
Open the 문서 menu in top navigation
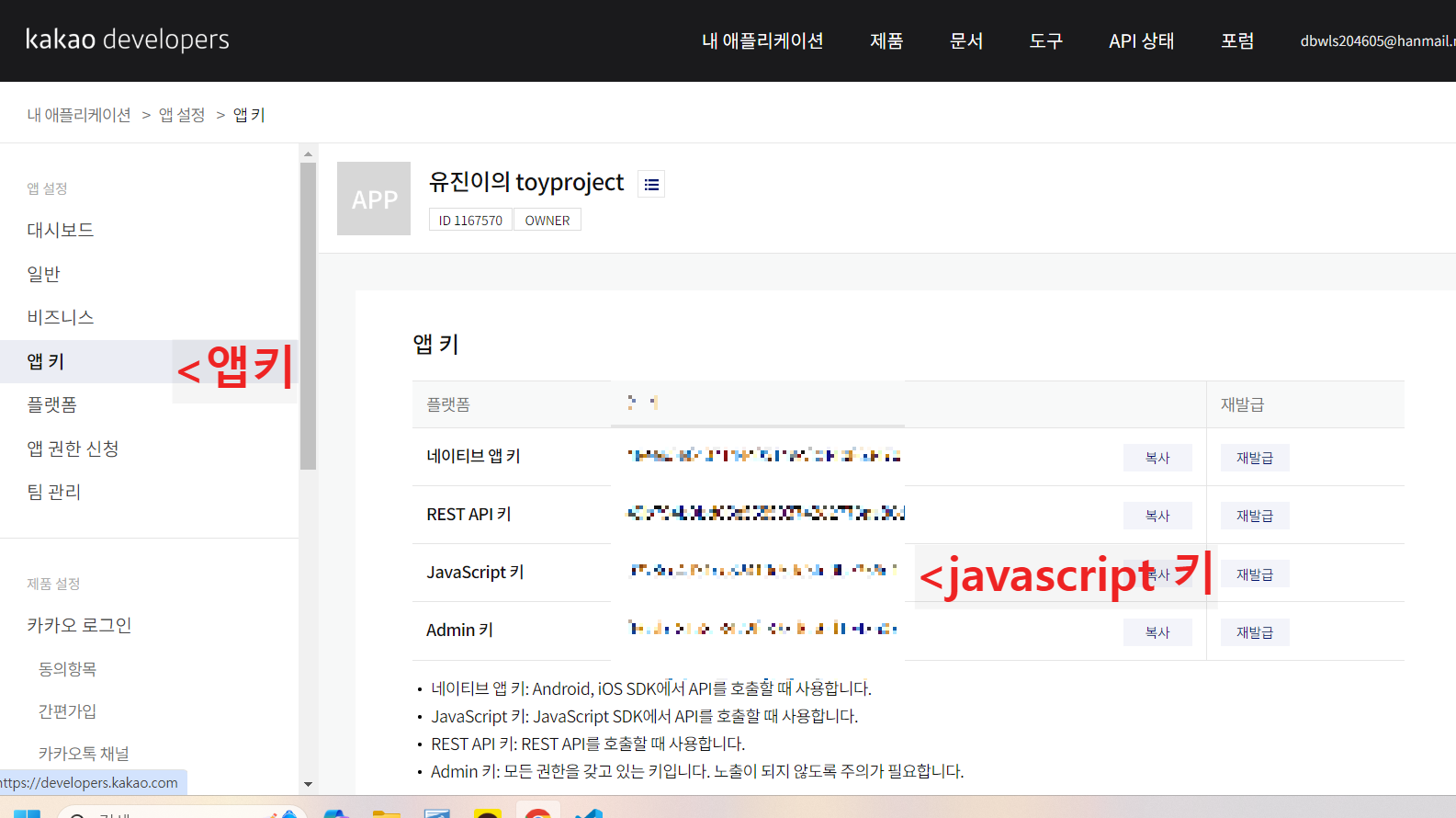(966, 40)
